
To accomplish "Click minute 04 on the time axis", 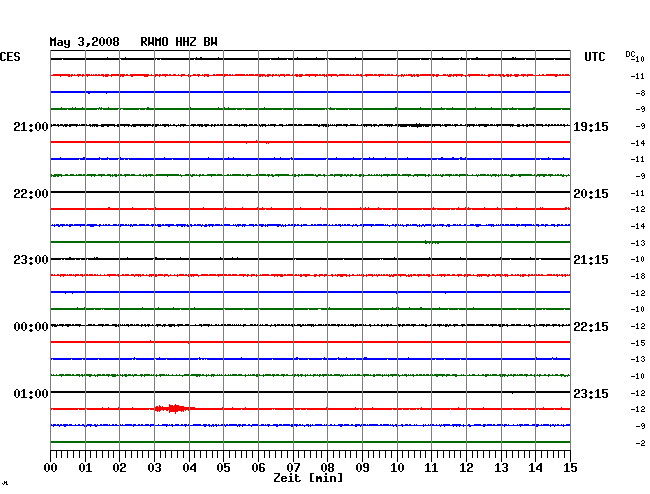I will point(189,468).
